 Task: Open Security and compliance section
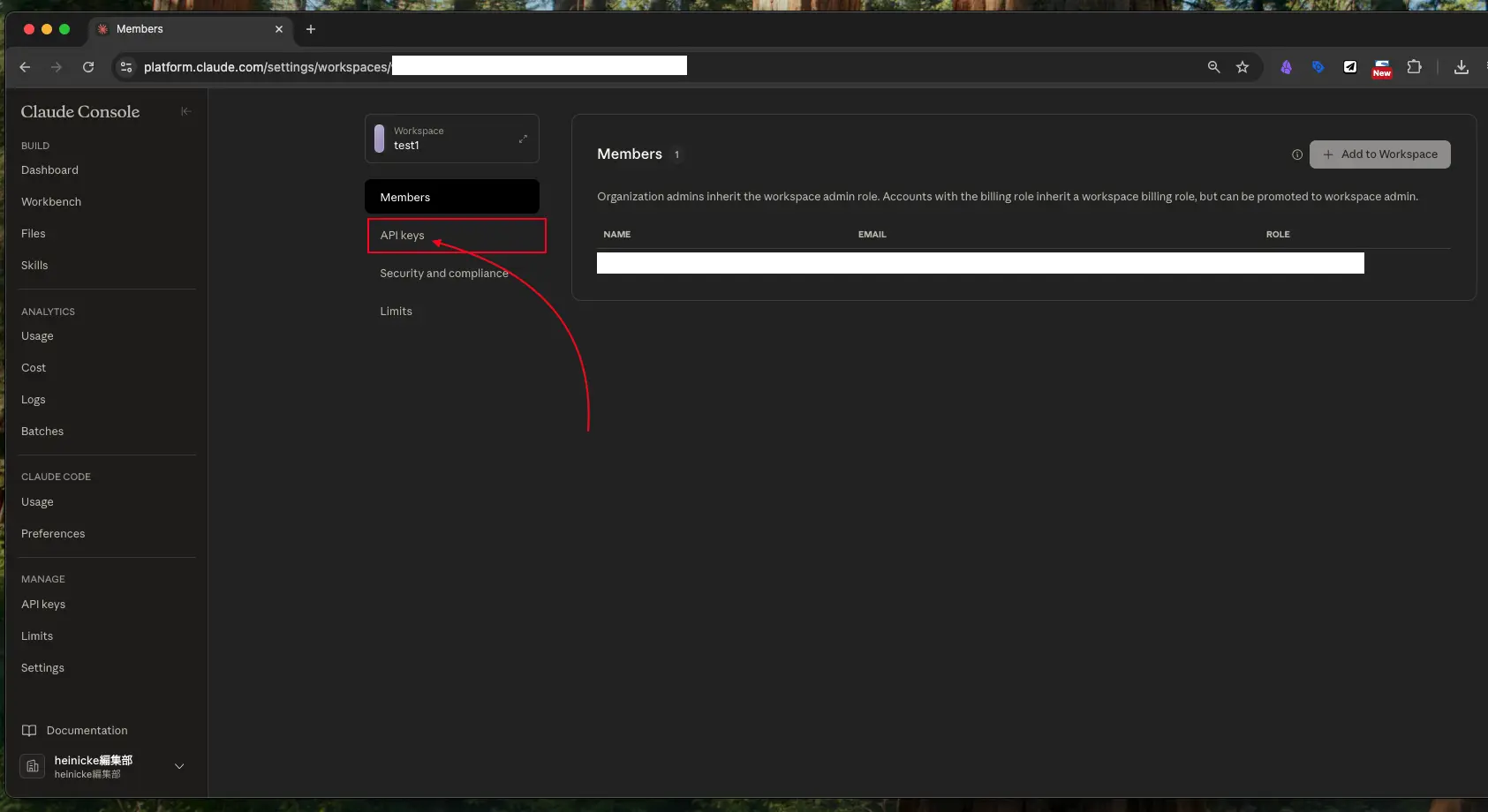[x=443, y=274]
